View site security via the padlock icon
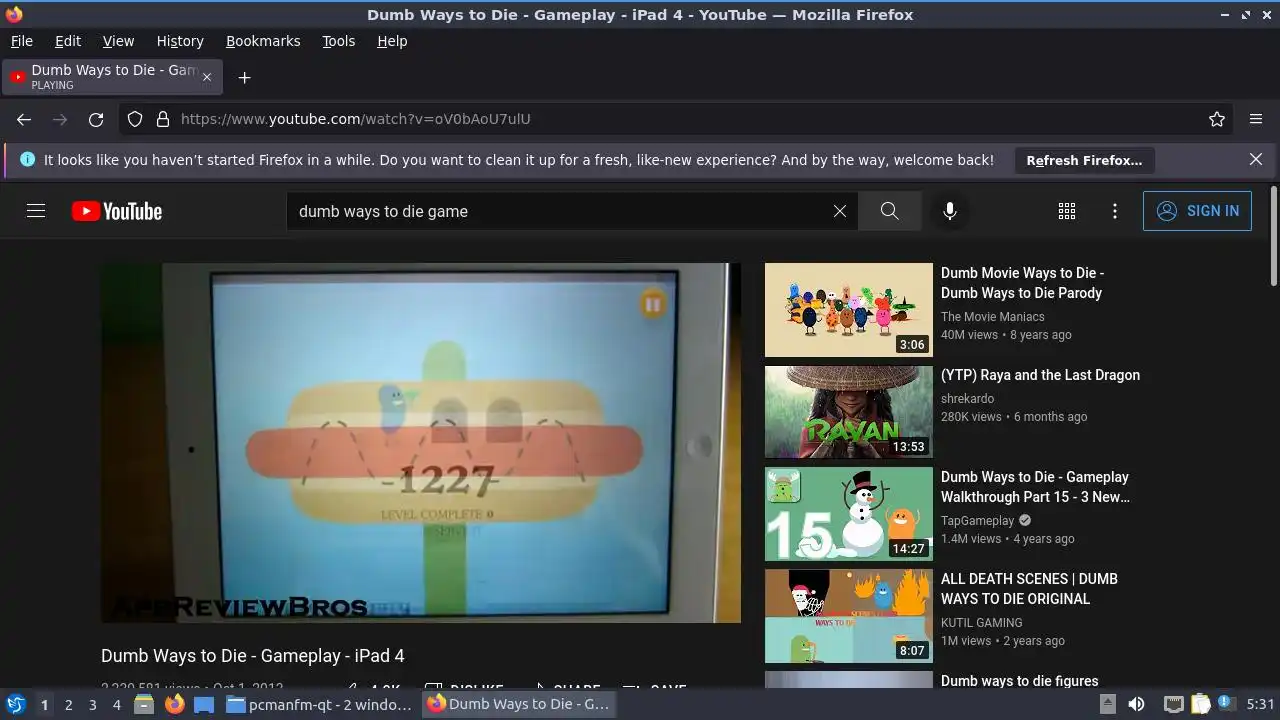1280x720 pixels. point(163,119)
